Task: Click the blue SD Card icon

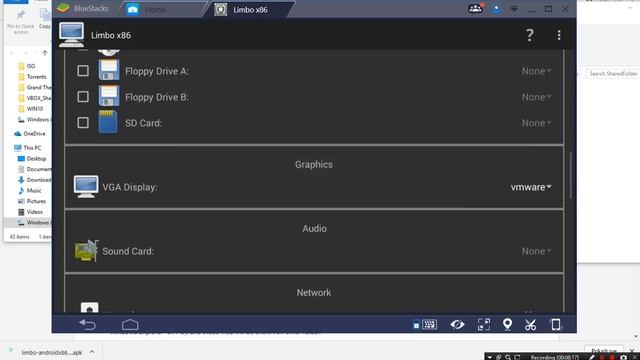Action: pos(108,122)
